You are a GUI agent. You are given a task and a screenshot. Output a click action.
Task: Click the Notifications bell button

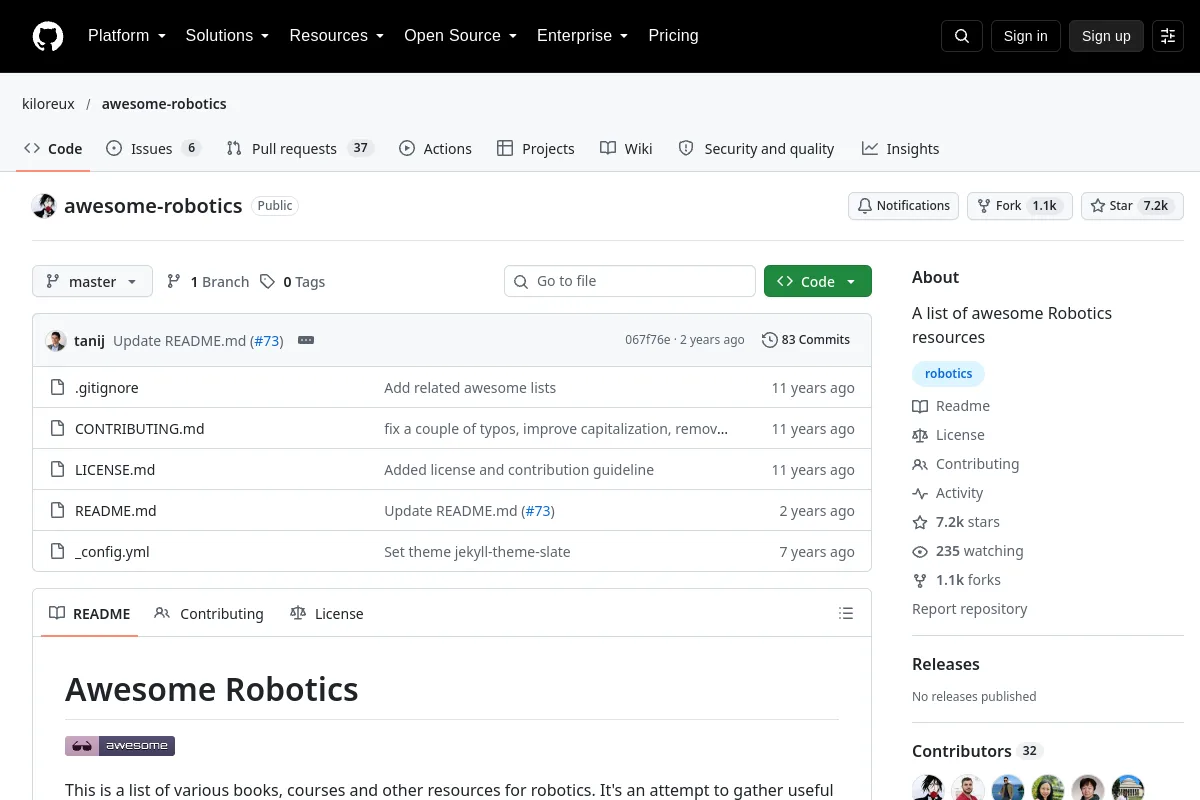(x=904, y=206)
